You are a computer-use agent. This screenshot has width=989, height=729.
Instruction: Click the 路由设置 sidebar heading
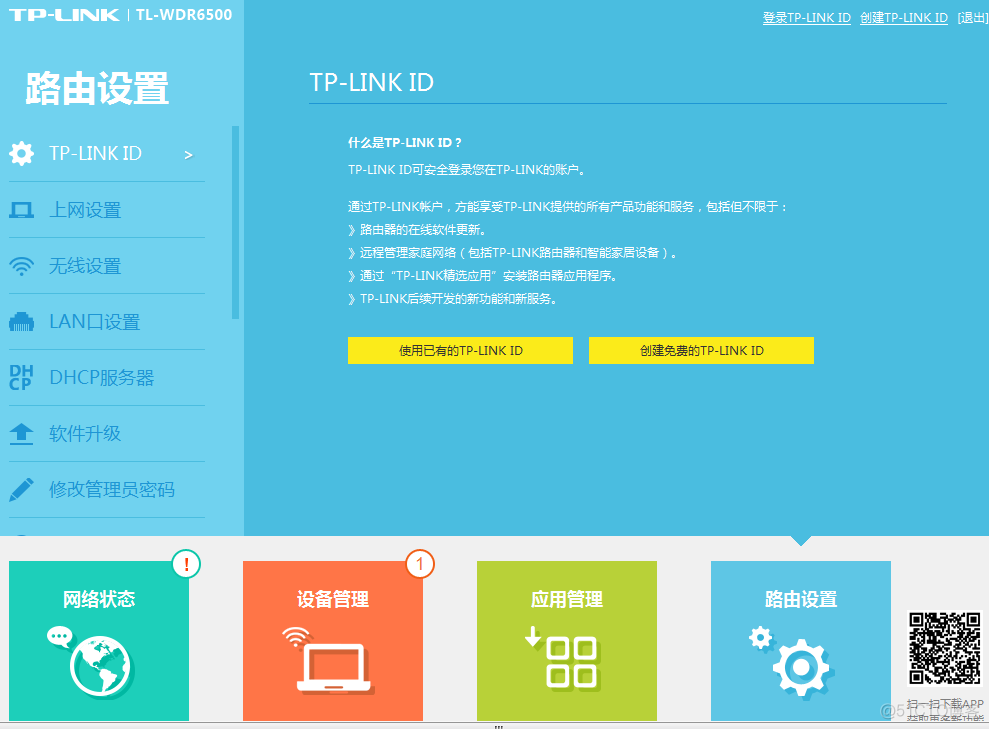point(97,88)
